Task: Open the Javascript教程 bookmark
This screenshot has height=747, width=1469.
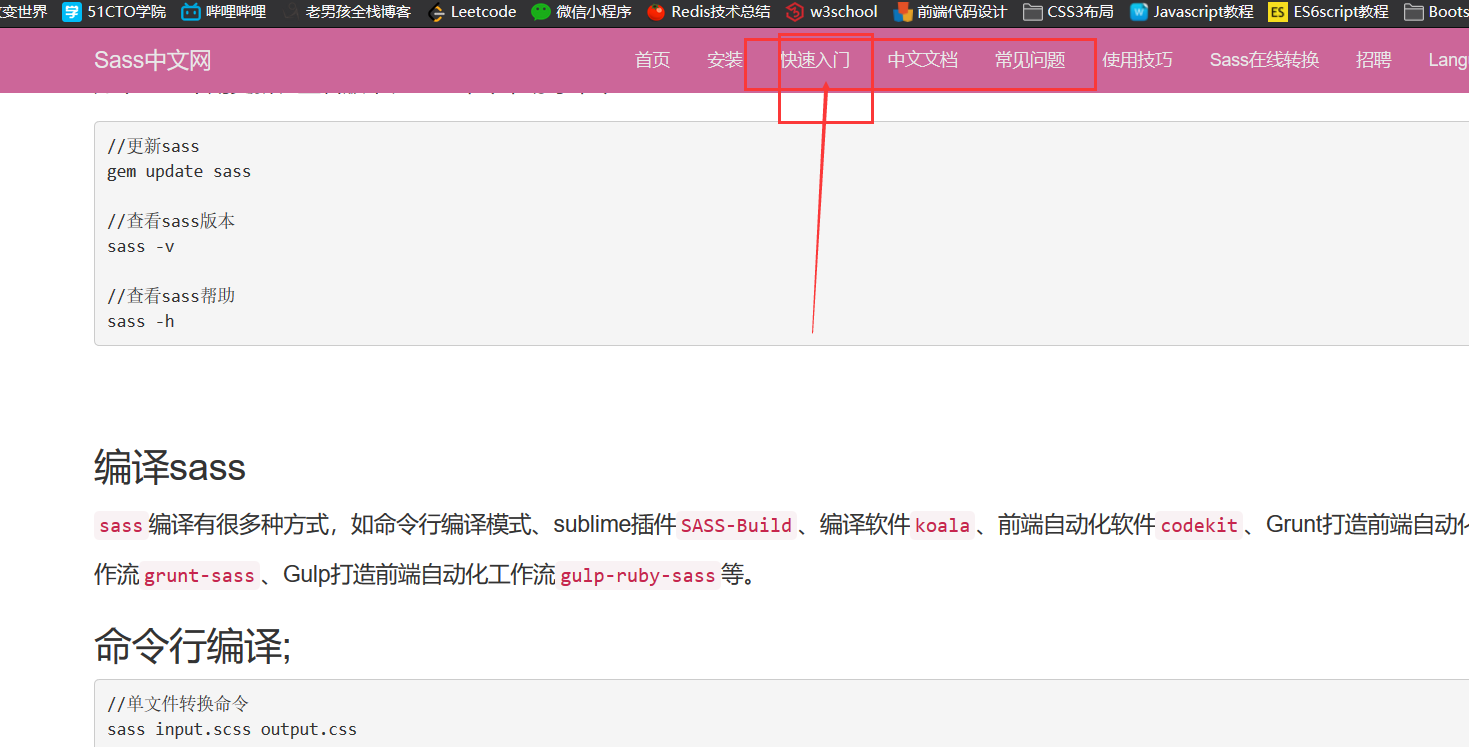Action: [x=1191, y=12]
